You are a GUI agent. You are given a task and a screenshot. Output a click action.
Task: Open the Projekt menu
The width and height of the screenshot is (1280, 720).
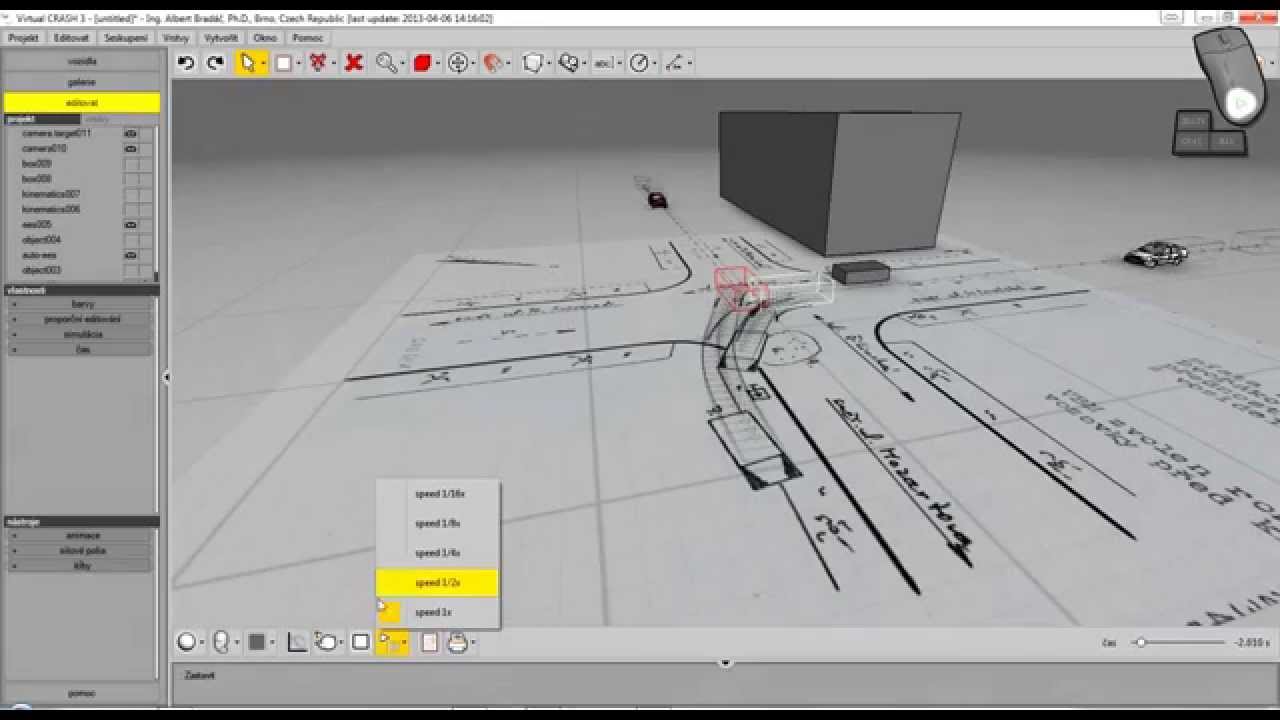point(22,37)
